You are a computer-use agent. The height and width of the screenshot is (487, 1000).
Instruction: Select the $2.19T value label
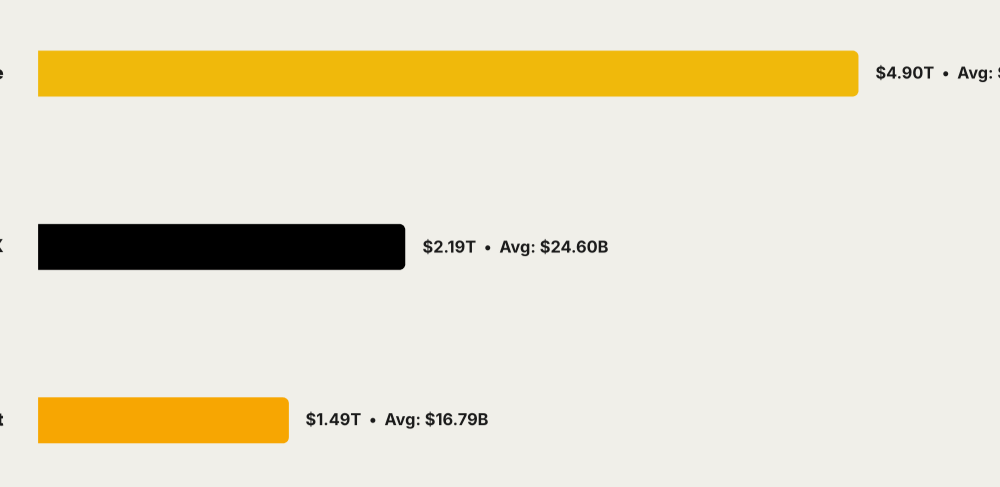449,247
